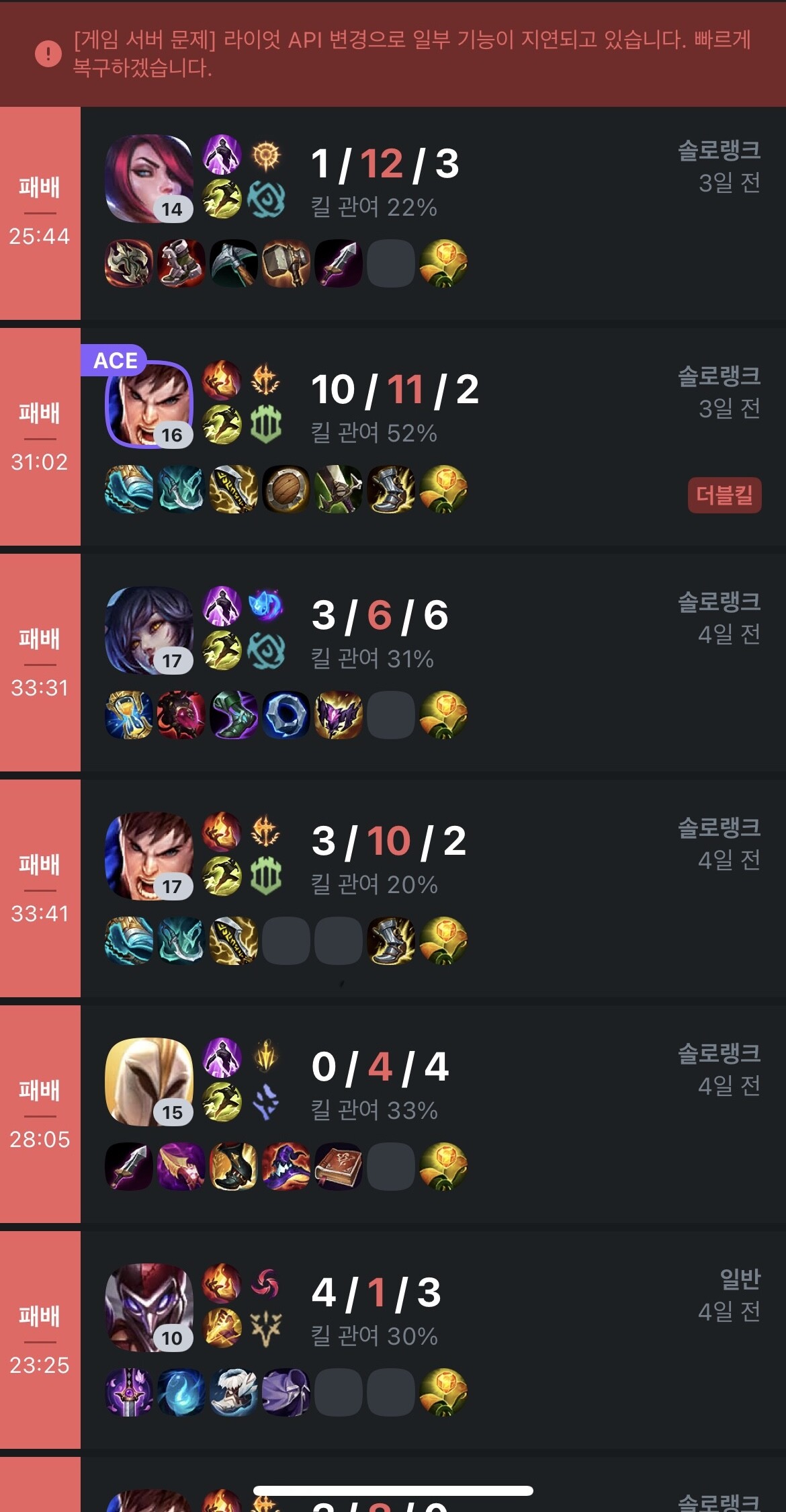This screenshot has height=1512, width=786.
Task: Tap the warning icon in the red banner
Action: (x=48, y=53)
